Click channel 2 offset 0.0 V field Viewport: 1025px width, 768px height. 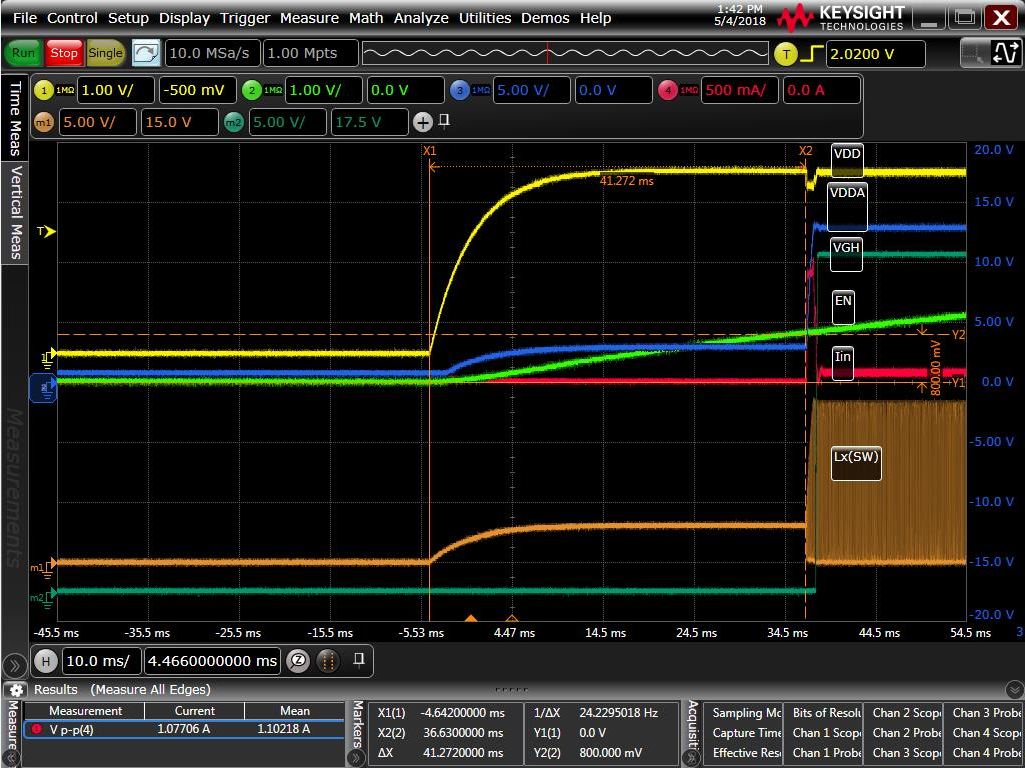405,90
